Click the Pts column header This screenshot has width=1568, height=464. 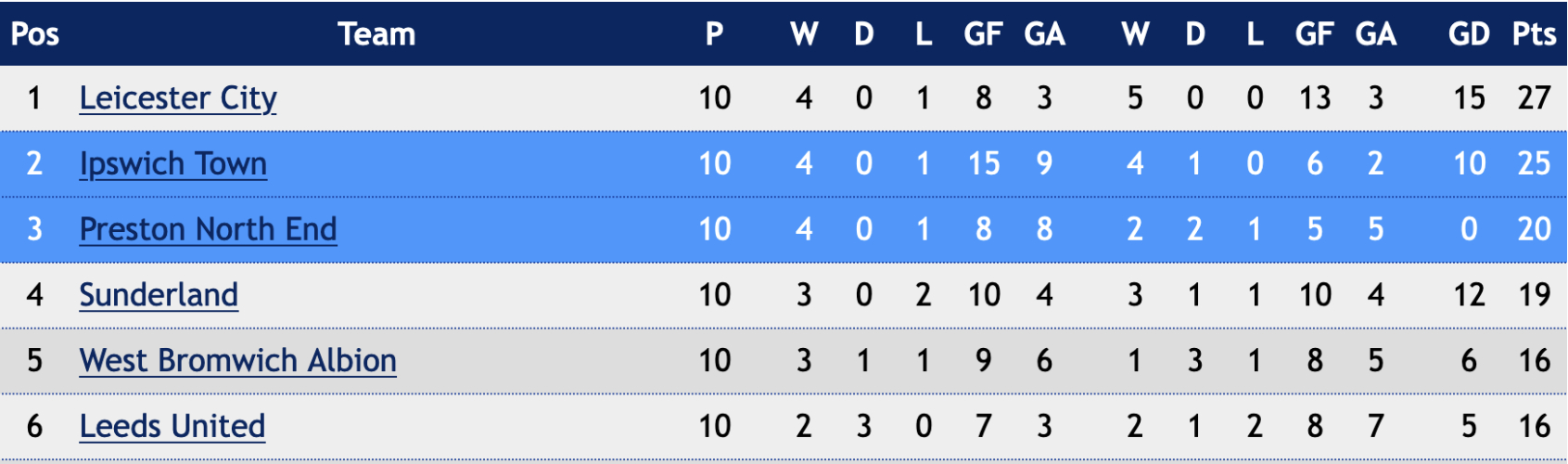point(1534,34)
